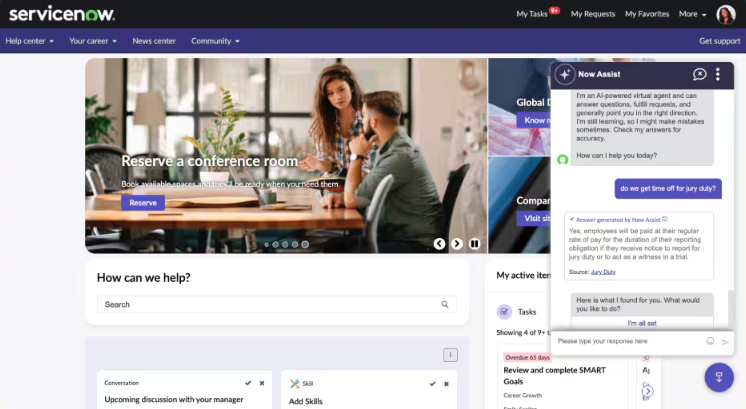Image resolution: width=746 pixels, height=409 pixels.
Task: Open My Tasks
Action: pos(532,14)
